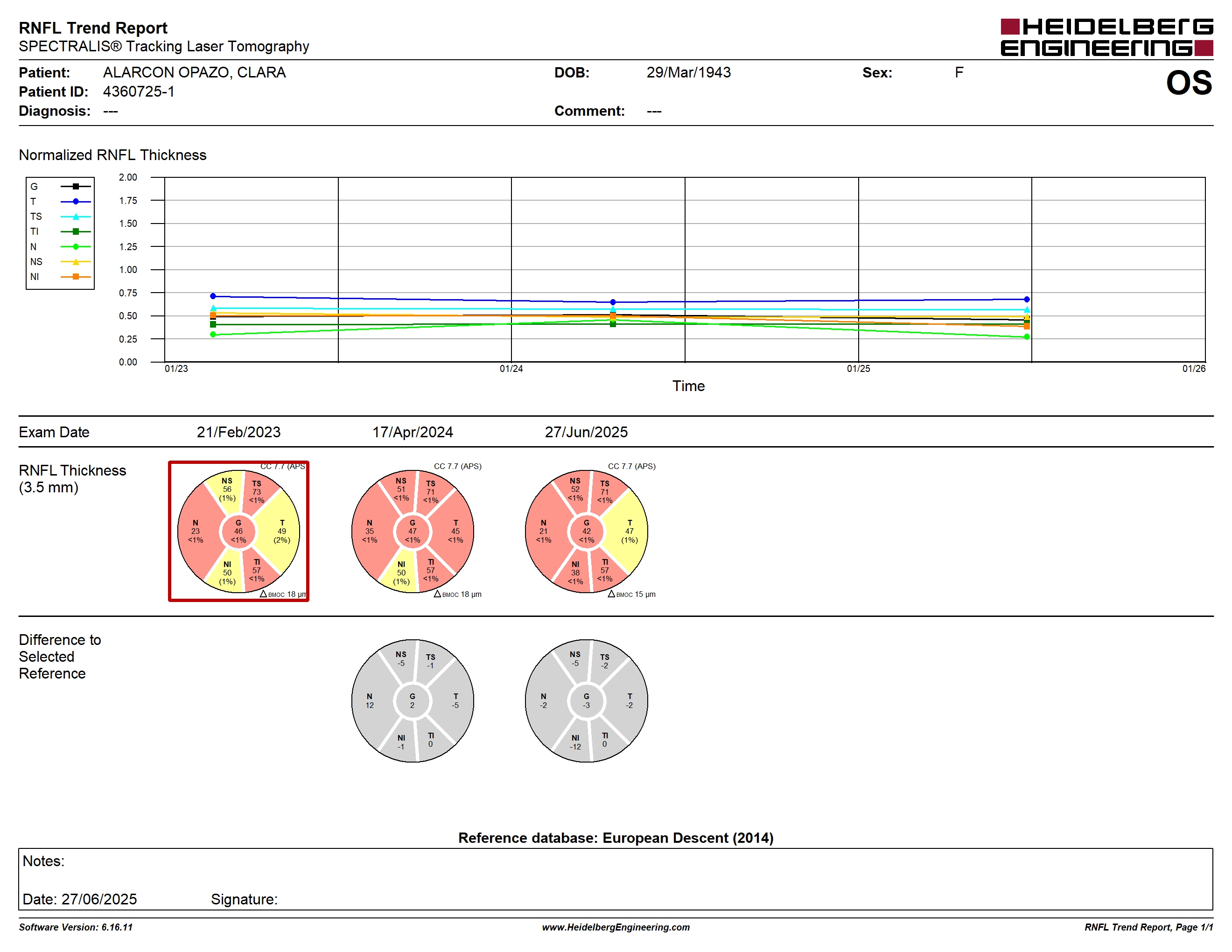The height and width of the screenshot is (952, 1232).
Task: Click the bright green N legend marker
Action: [x=76, y=246]
